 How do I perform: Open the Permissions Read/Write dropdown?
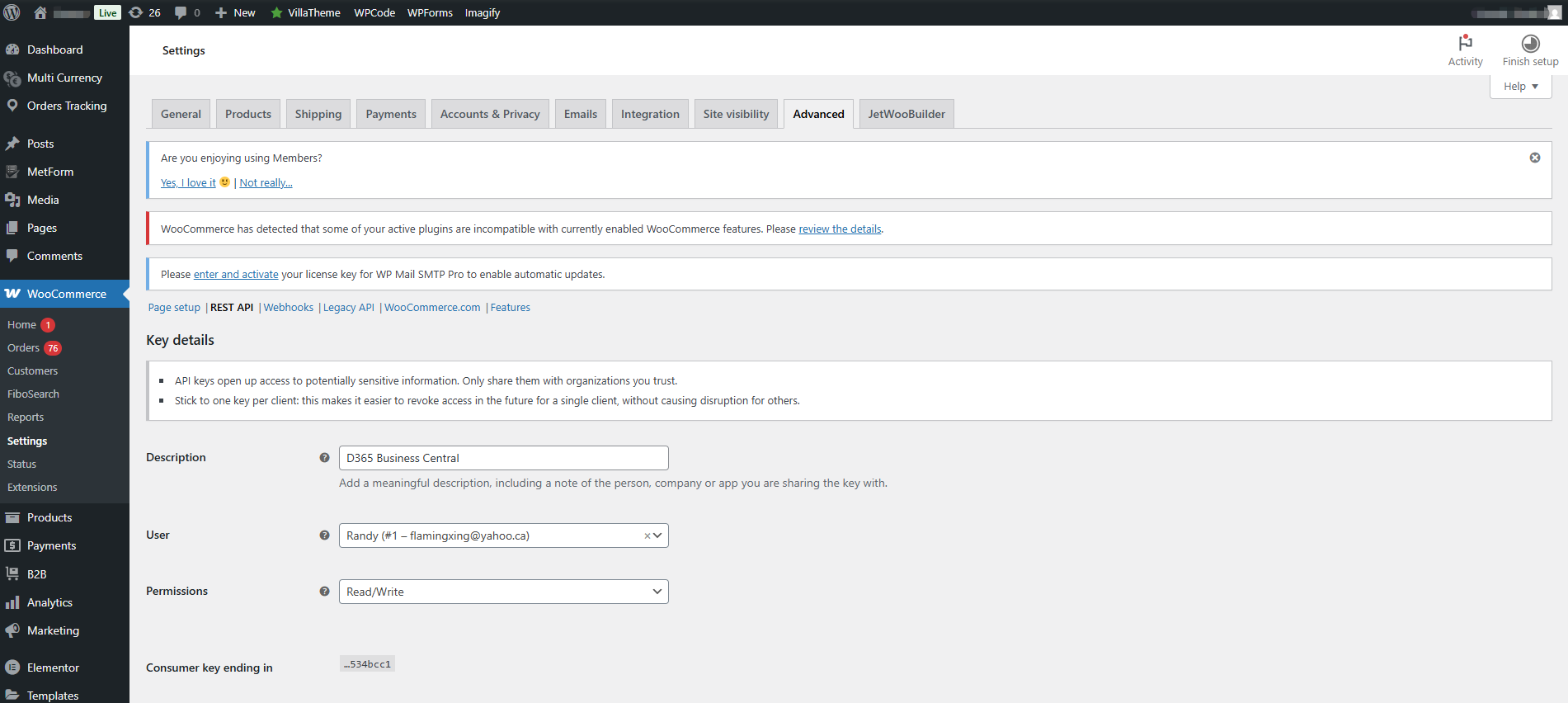click(503, 592)
